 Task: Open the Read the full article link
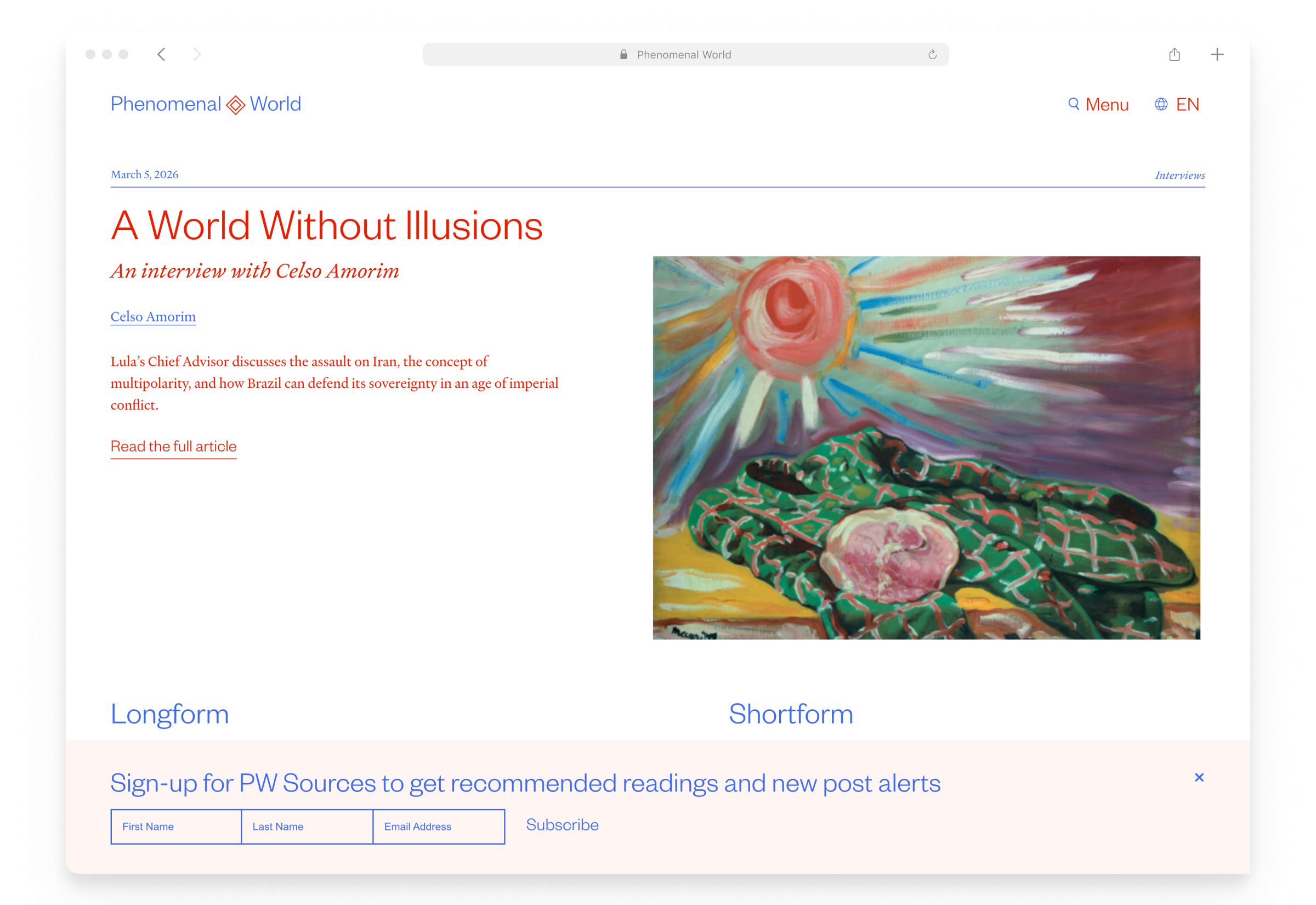tap(173, 446)
